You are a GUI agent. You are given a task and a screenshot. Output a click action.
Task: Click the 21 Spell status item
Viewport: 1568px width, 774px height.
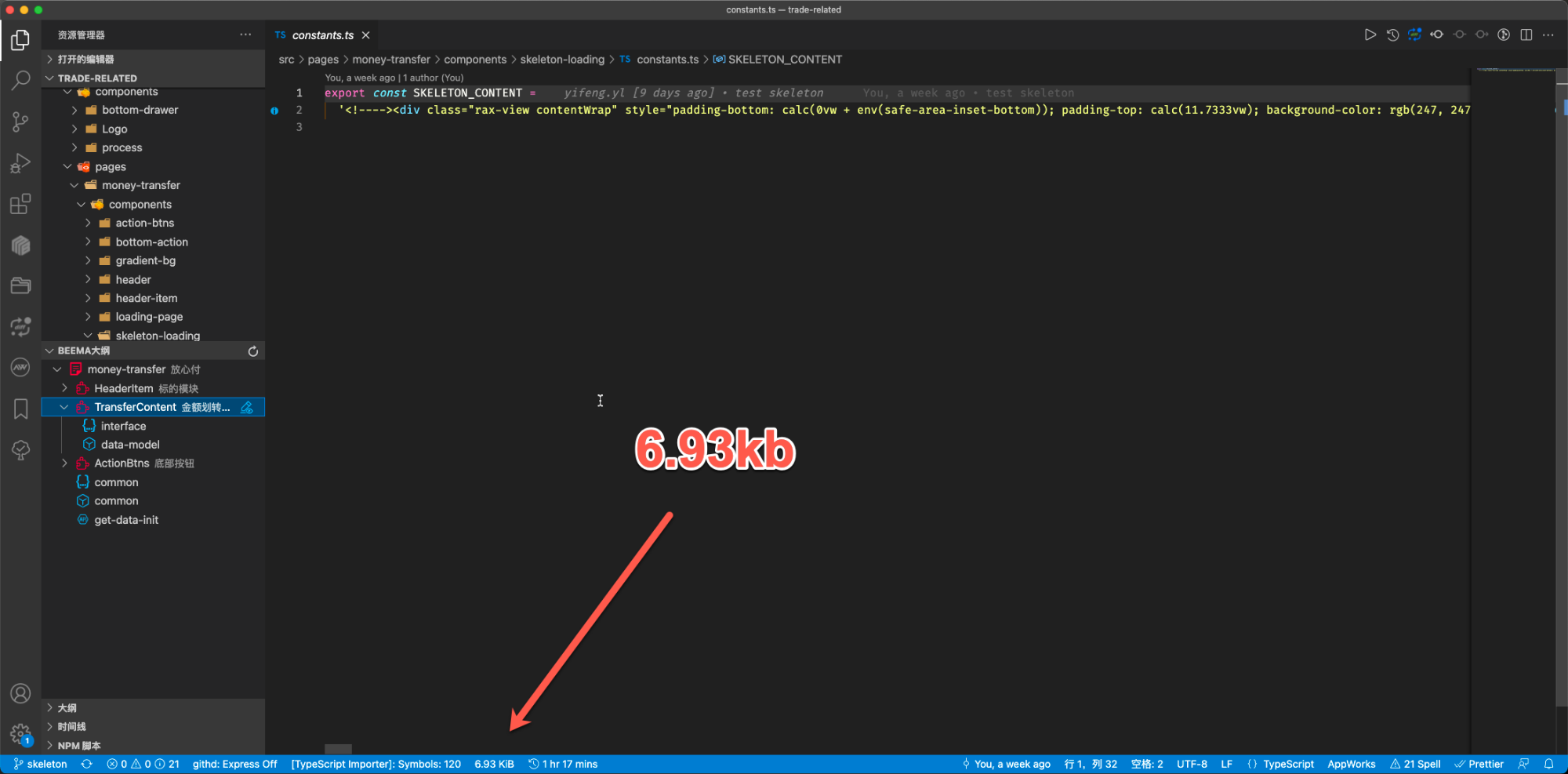click(x=1415, y=764)
